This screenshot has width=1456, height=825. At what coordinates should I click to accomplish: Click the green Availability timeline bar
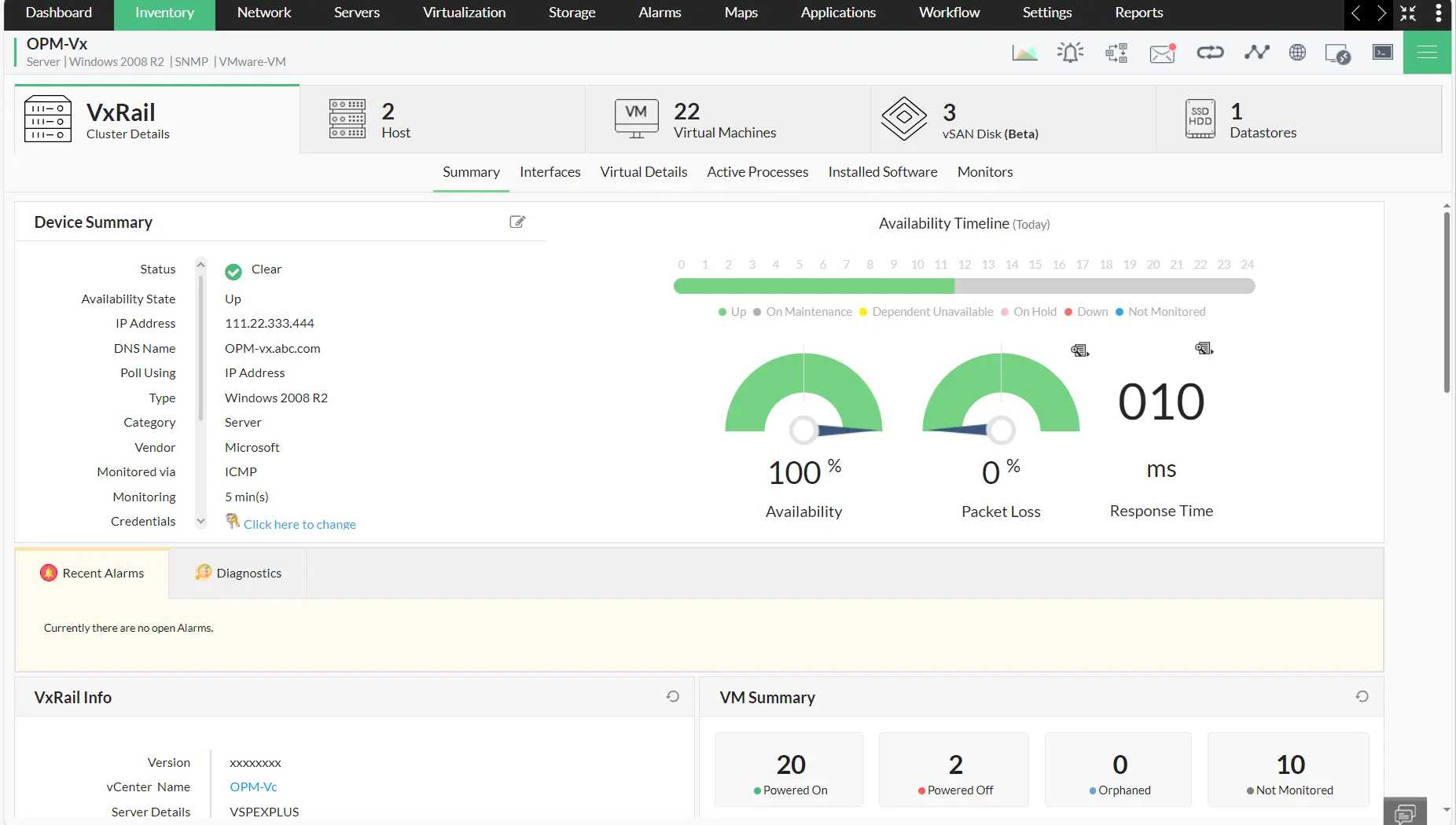pos(814,286)
